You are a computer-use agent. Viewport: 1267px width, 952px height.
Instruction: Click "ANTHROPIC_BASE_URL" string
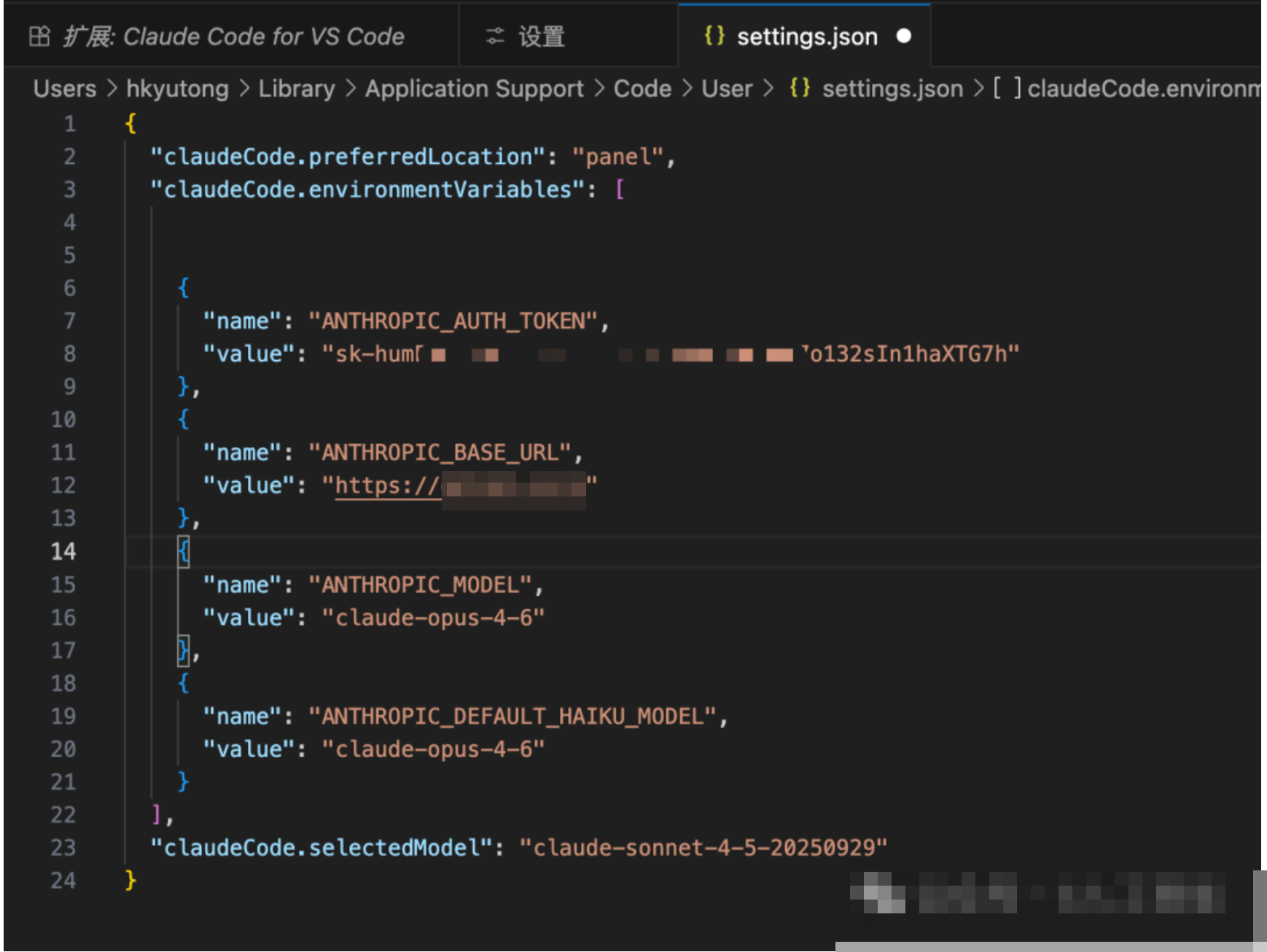click(x=440, y=453)
